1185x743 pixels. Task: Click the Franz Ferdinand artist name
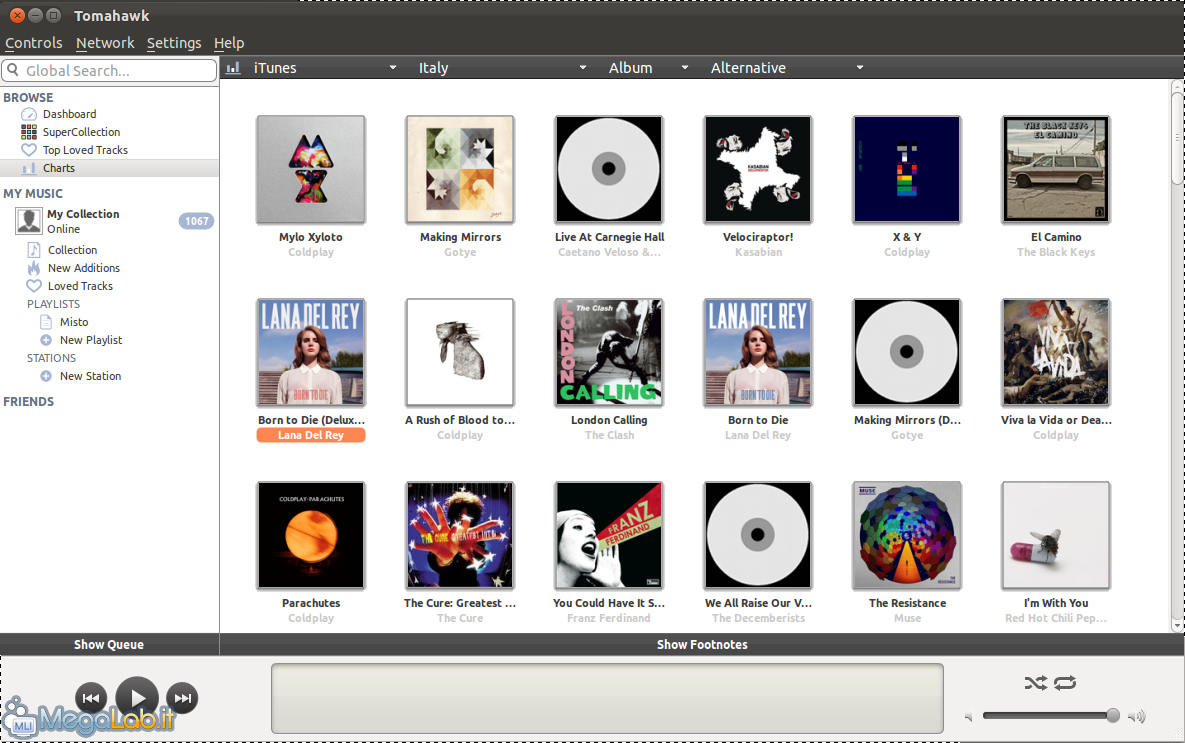tap(608, 618)
